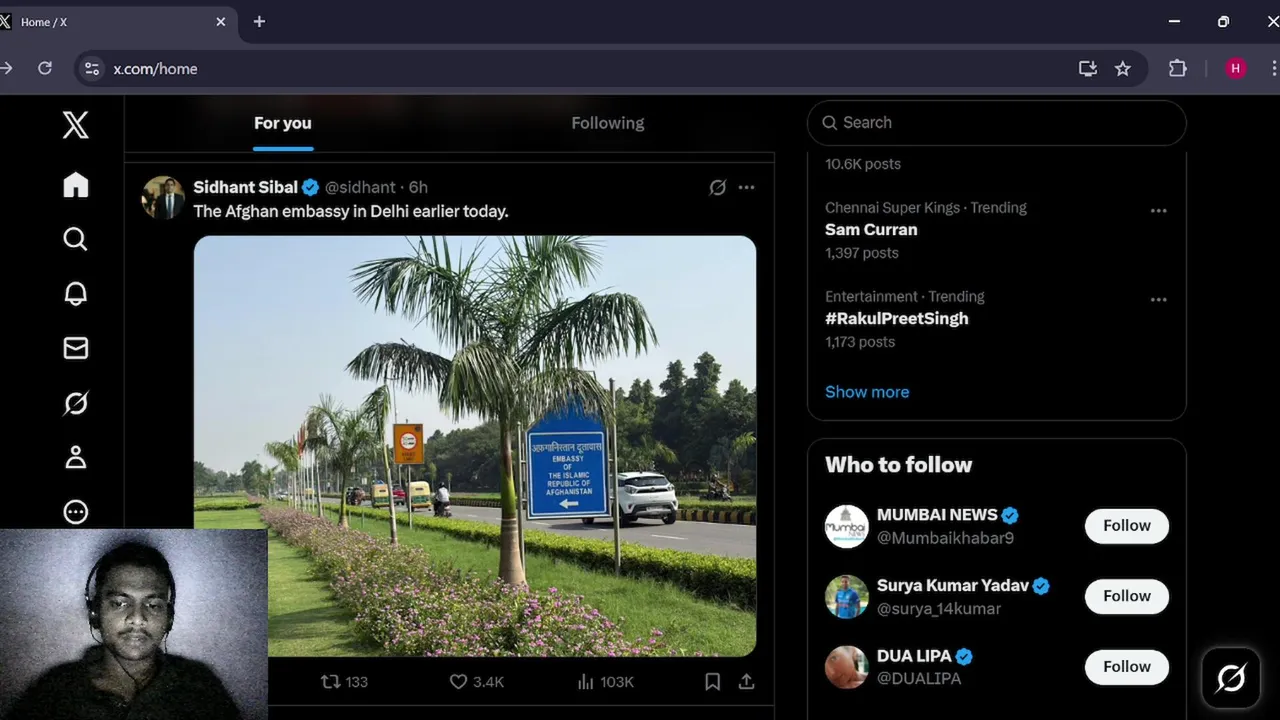This screenshot has height=720, width=1280.
Task: Switch to For you tab
Action: [283, 123]
